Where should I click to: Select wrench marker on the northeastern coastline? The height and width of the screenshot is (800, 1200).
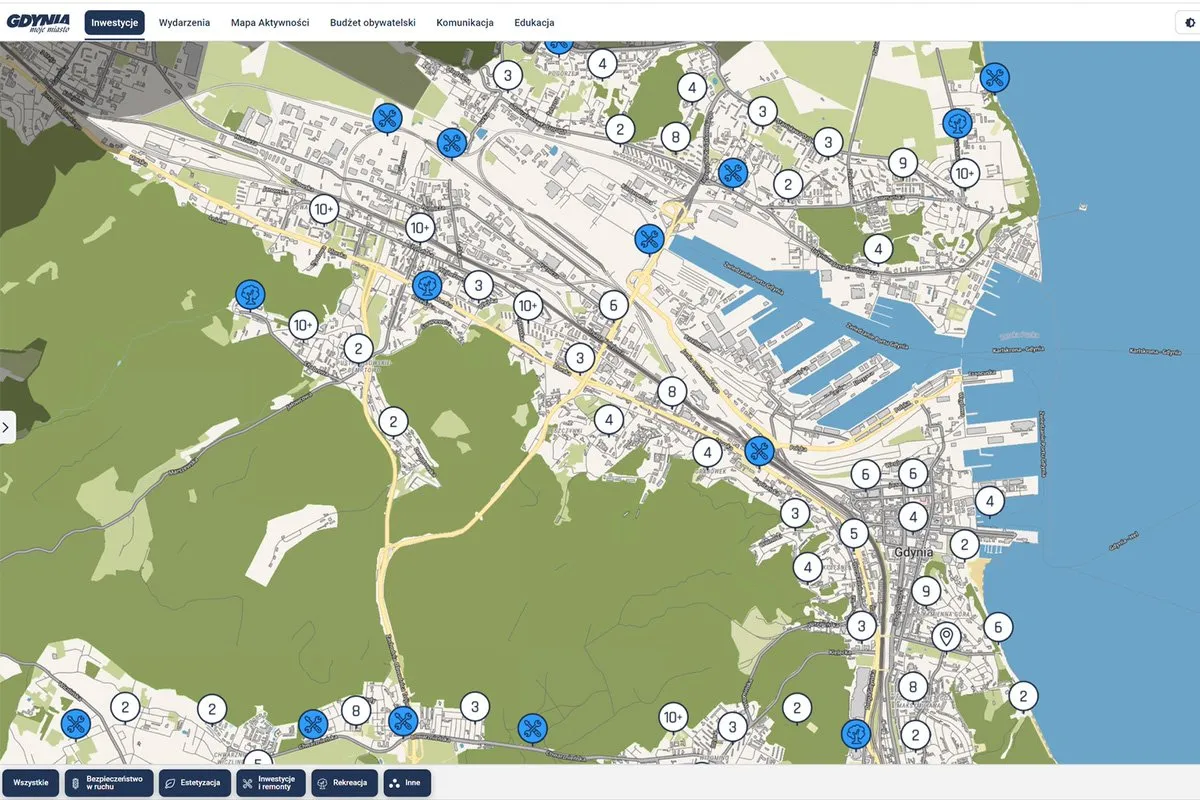click(x=993, y=76)
